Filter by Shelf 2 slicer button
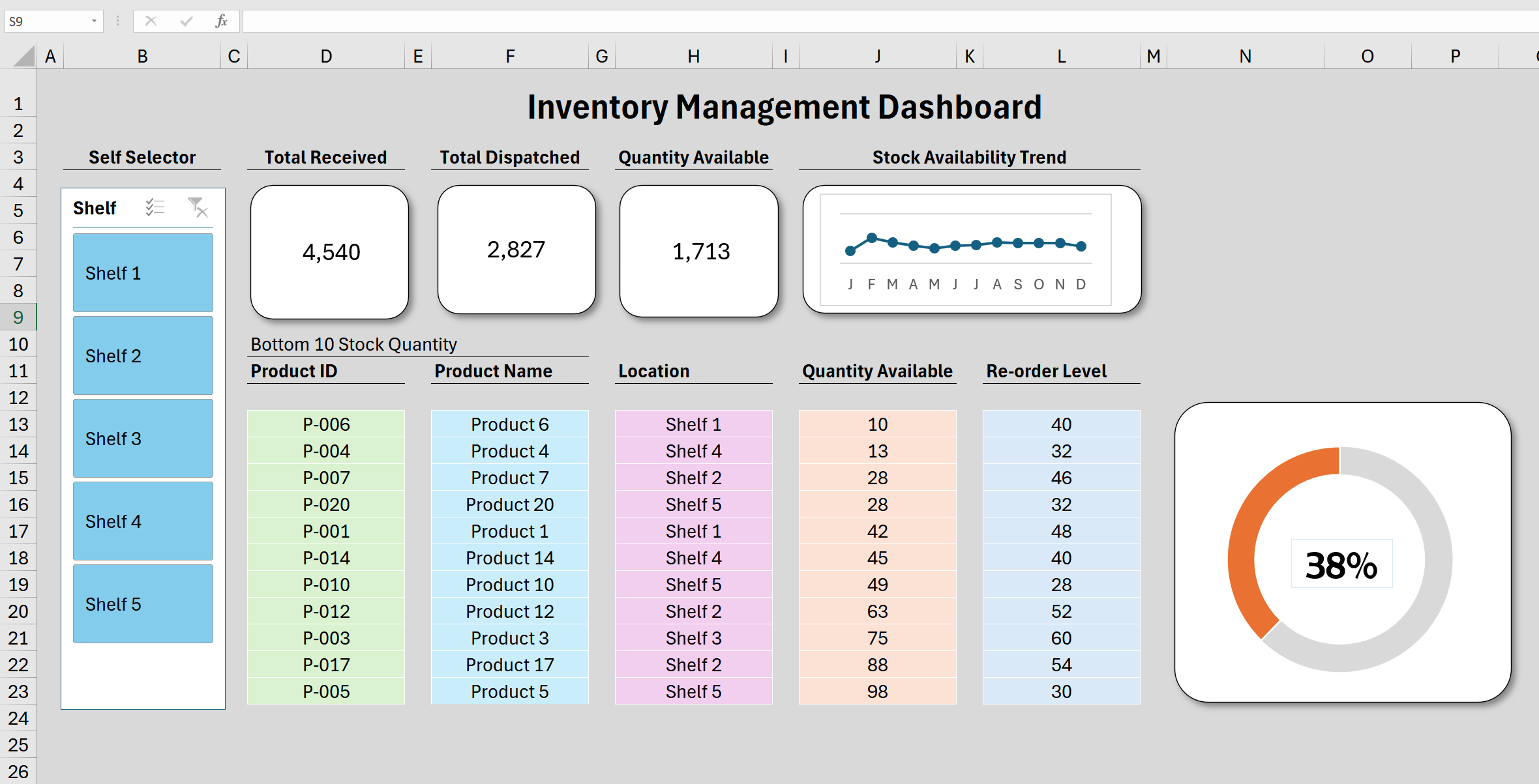Viewport: 1539px width, 784px height. pyautogui.click(x=143, y=355)
